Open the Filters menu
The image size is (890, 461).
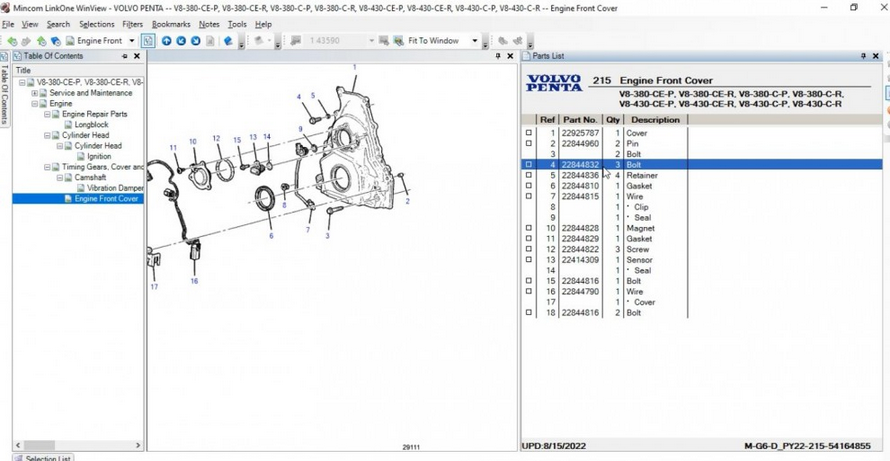(133, 24)
